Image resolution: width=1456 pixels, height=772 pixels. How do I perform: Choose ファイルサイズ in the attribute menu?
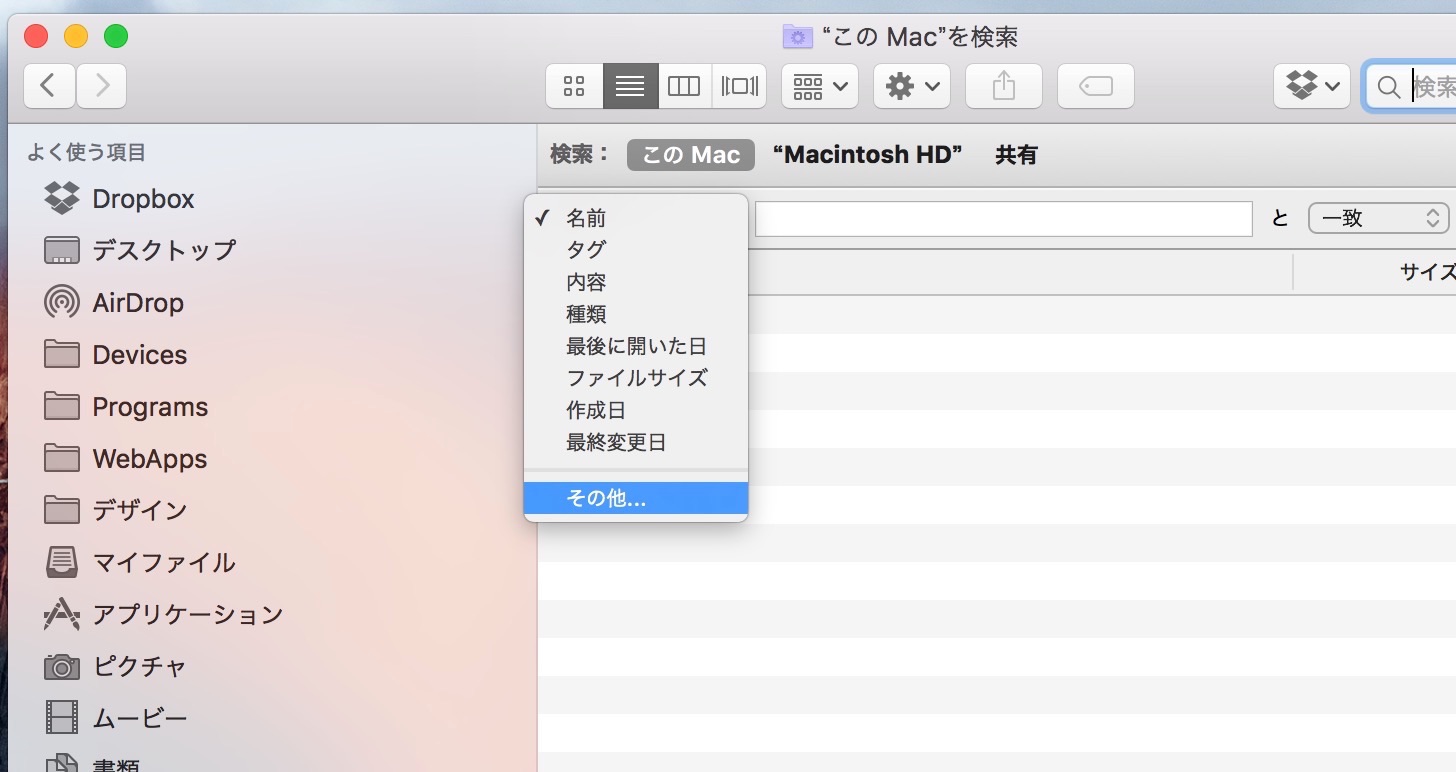pos(636,378)
